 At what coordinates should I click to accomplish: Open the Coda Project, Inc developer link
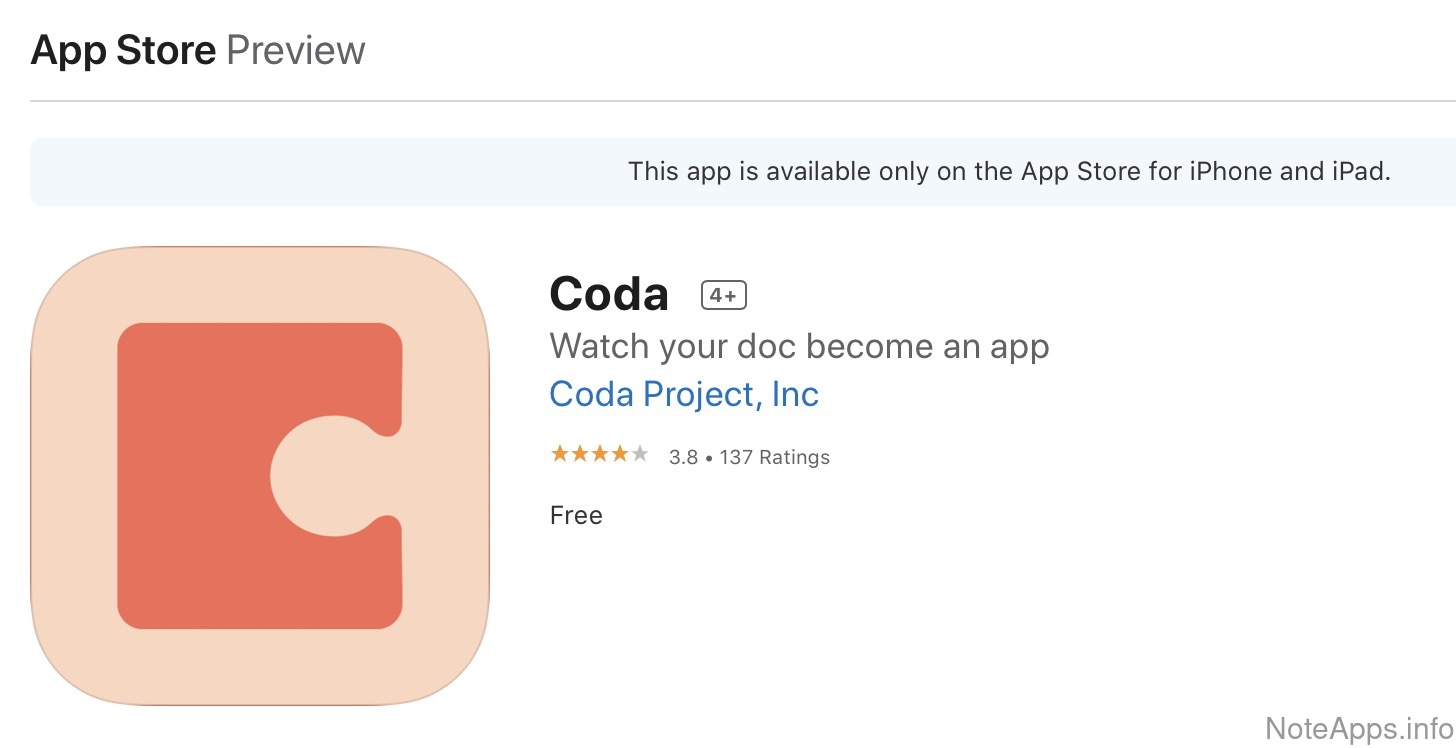[684, 394]
